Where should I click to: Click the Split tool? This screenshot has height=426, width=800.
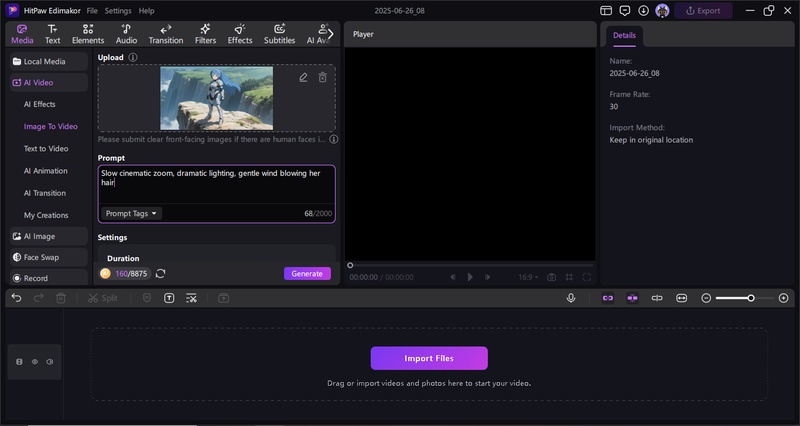click(103, 298)
